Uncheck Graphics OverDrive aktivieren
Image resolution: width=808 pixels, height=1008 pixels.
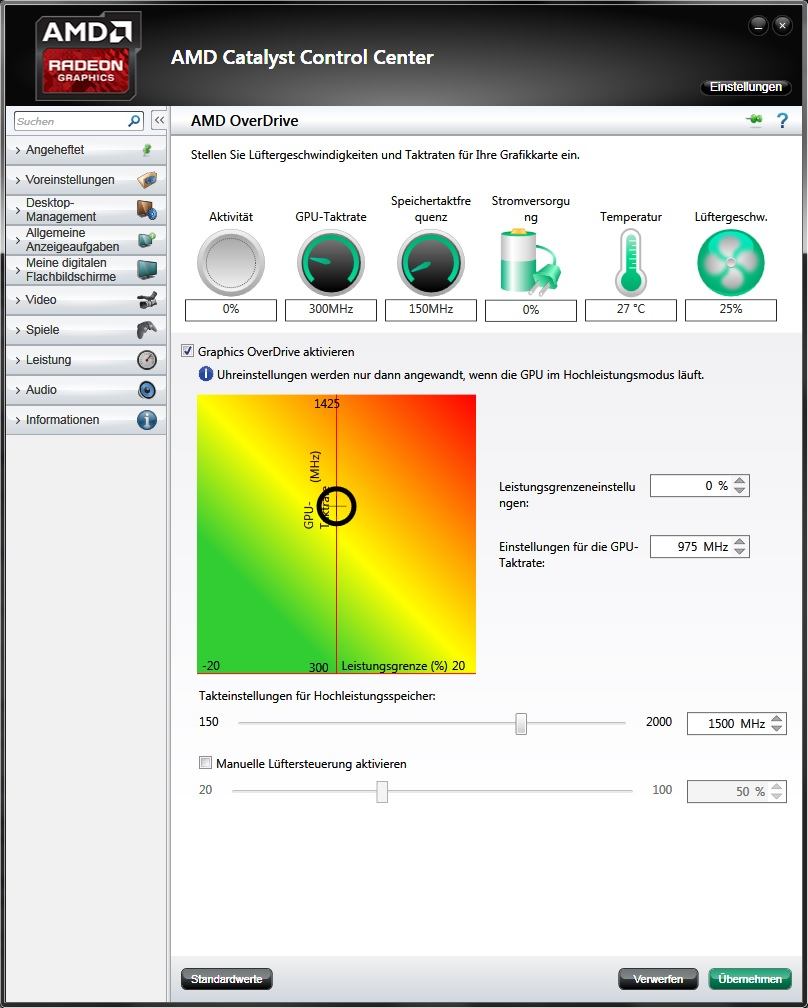pos(188,351)
